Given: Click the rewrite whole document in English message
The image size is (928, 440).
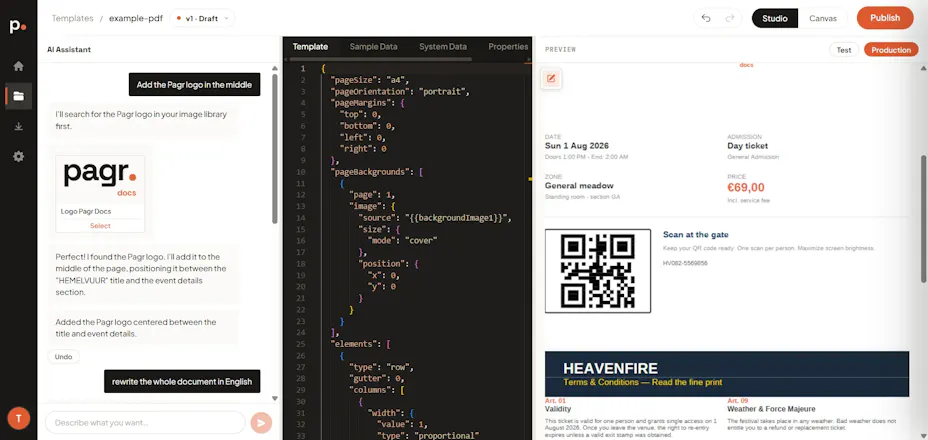Looking at the screenshot, I should pos(182,381).
